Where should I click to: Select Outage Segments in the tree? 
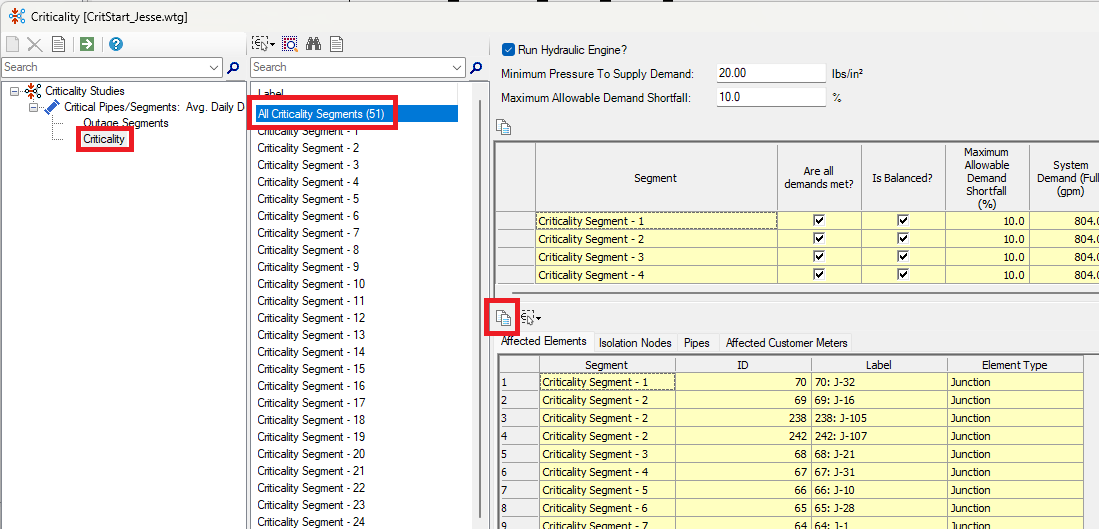pyautogui.click(x=126, y=123)
